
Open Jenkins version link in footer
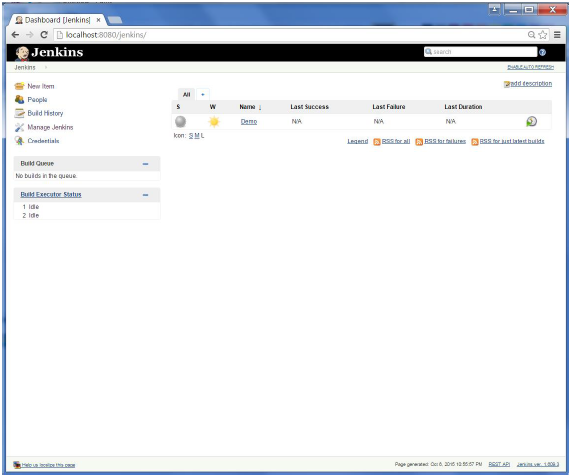pyautogui.click(x=537, y=464)
